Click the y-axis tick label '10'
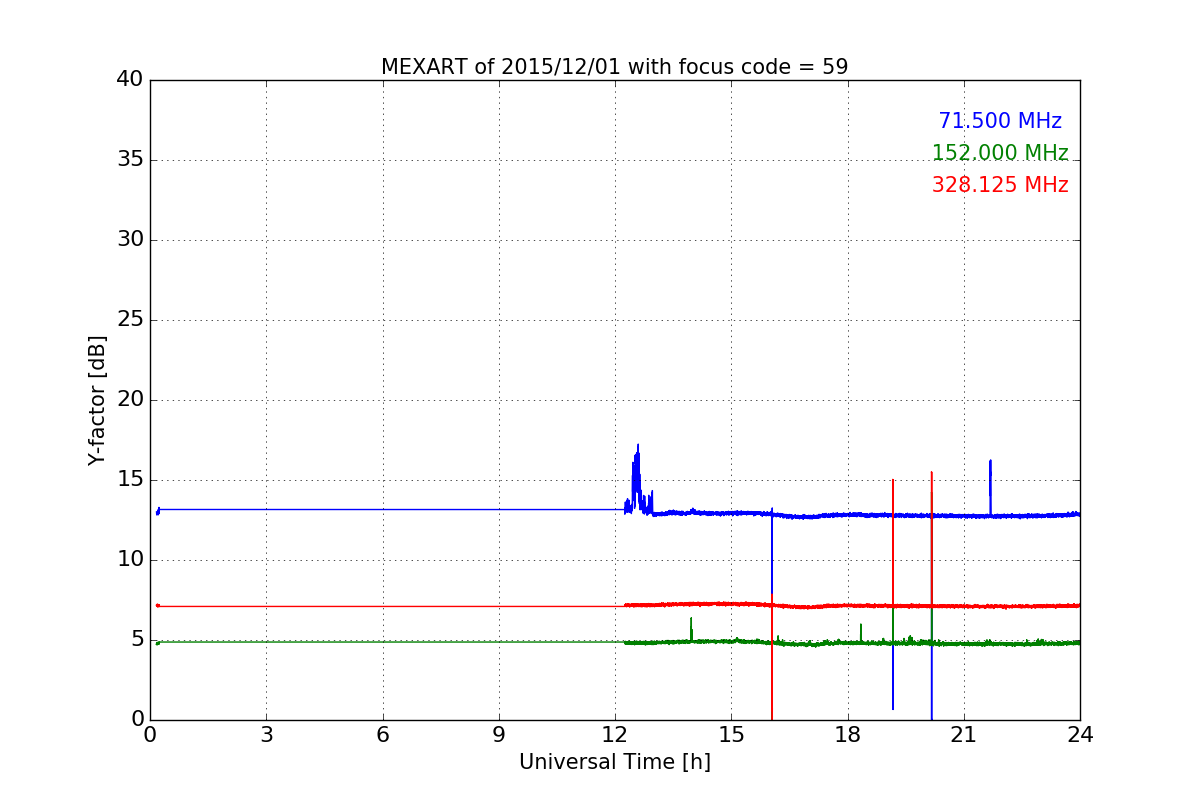This screenshot has height=800, width=1200. coord(130,560)
